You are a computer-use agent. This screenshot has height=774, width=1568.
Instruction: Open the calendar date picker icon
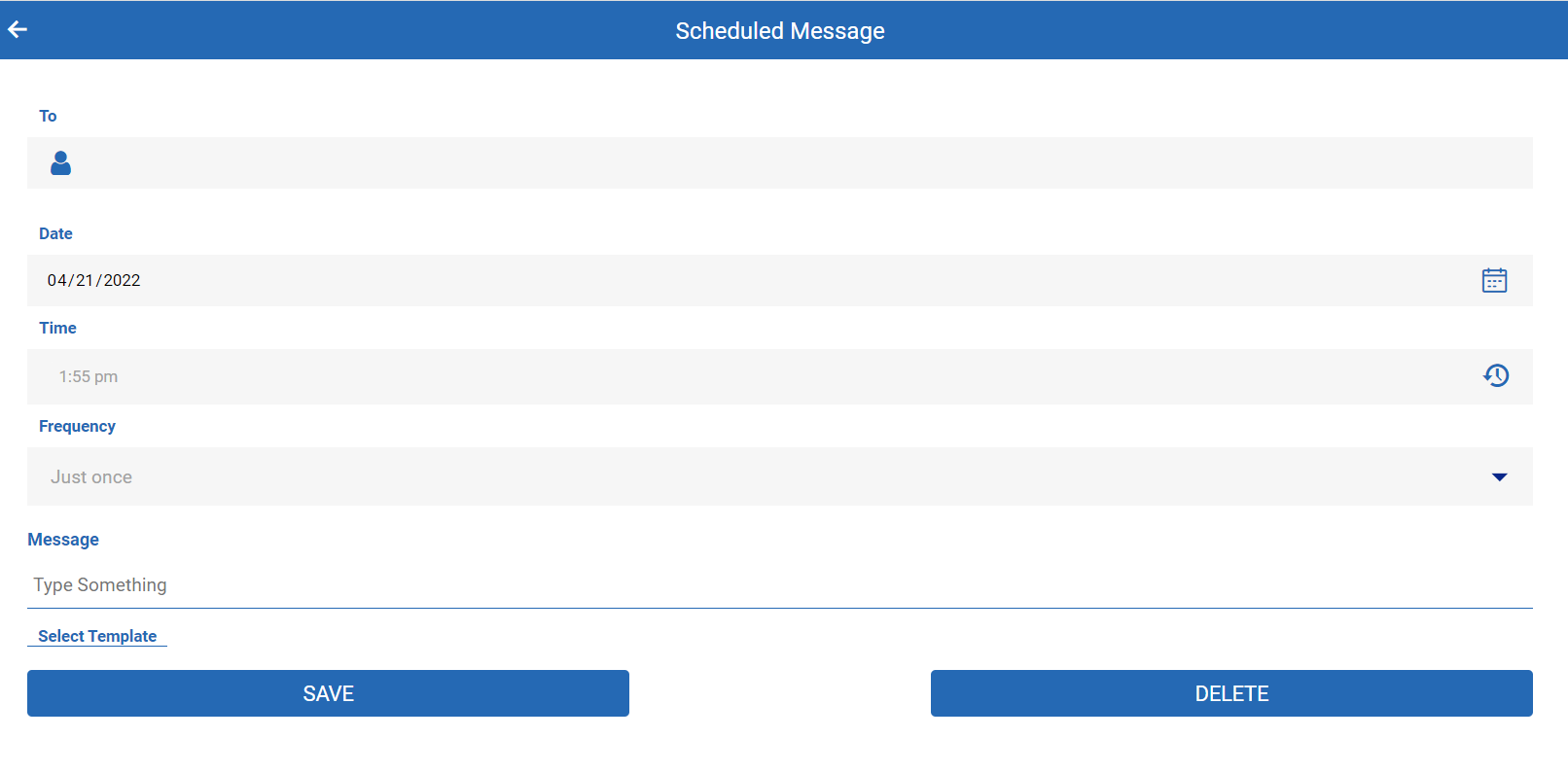coord(1494,280)
